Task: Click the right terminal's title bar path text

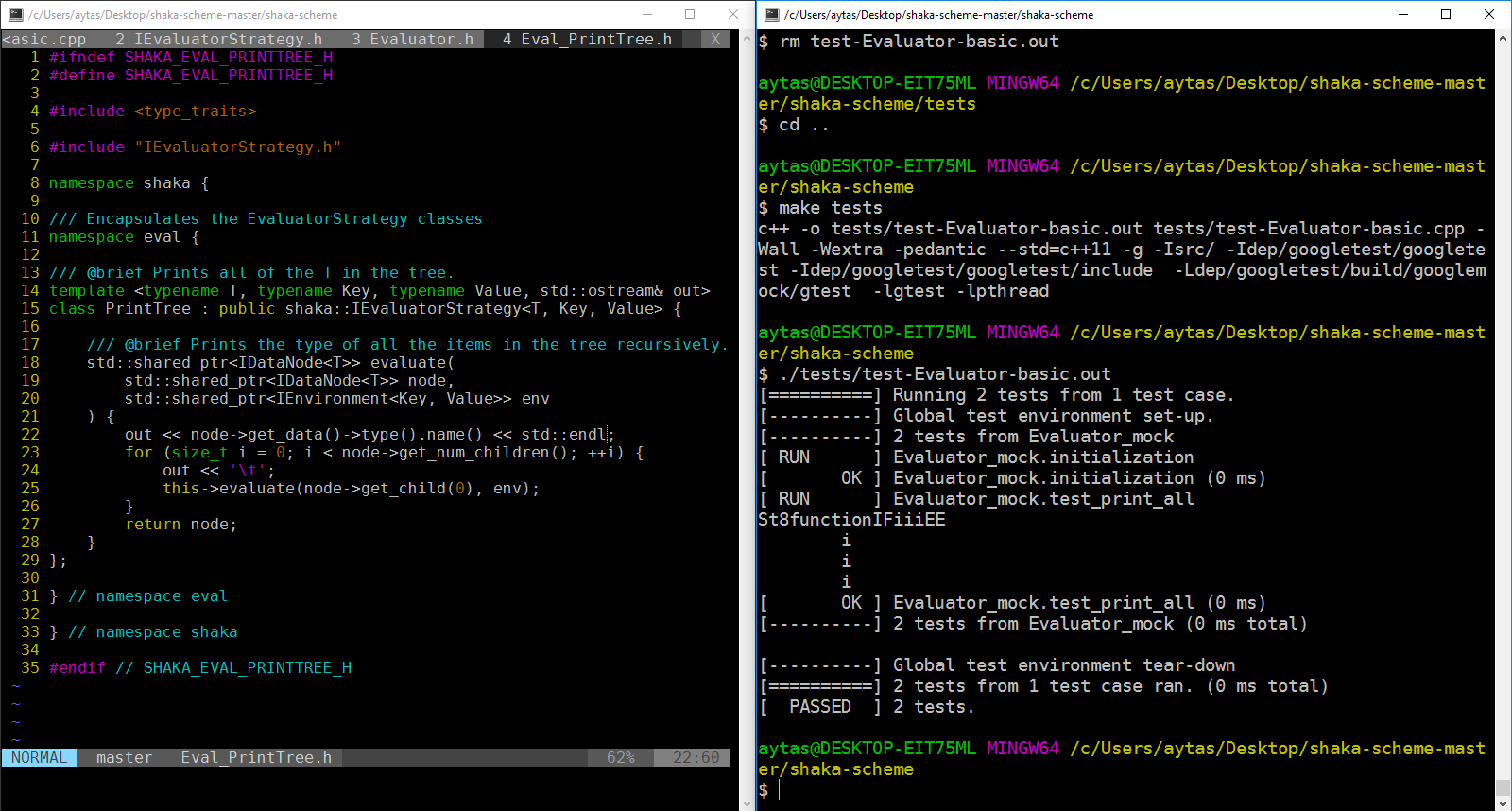Action: click(x=939, y=15)
